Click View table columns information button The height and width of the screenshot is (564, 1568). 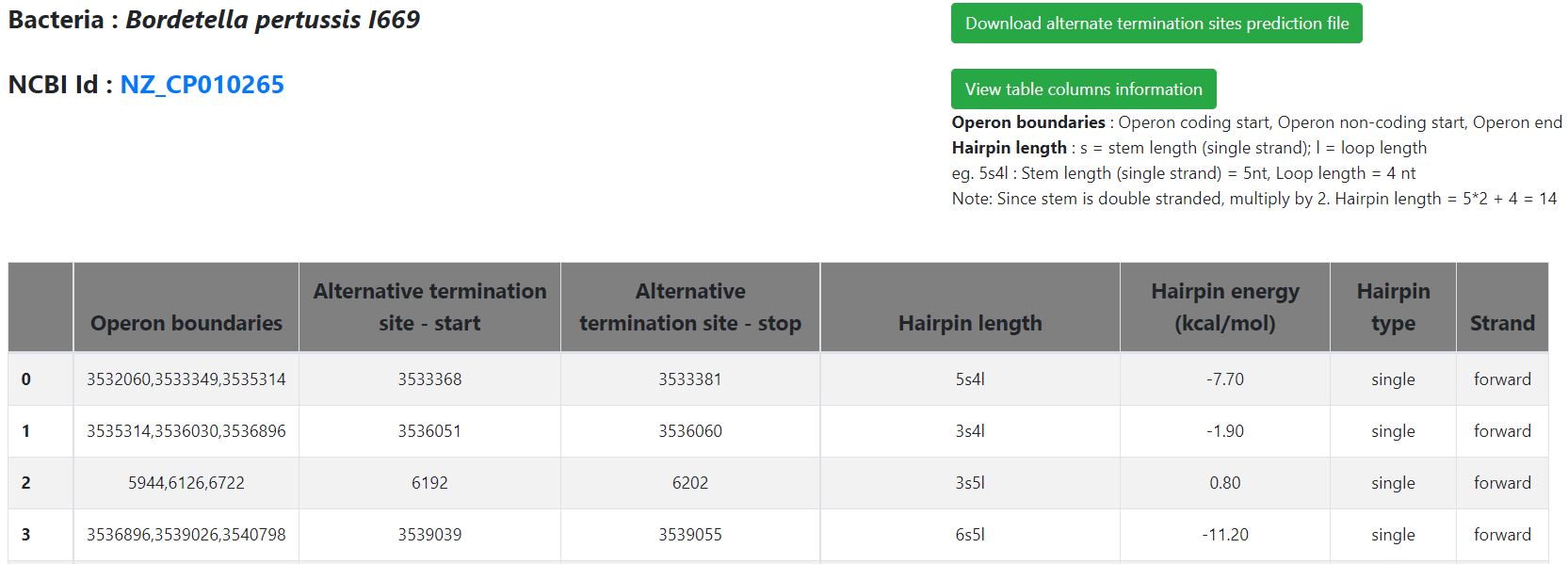pyautogui.click(x=1083, y=89)
